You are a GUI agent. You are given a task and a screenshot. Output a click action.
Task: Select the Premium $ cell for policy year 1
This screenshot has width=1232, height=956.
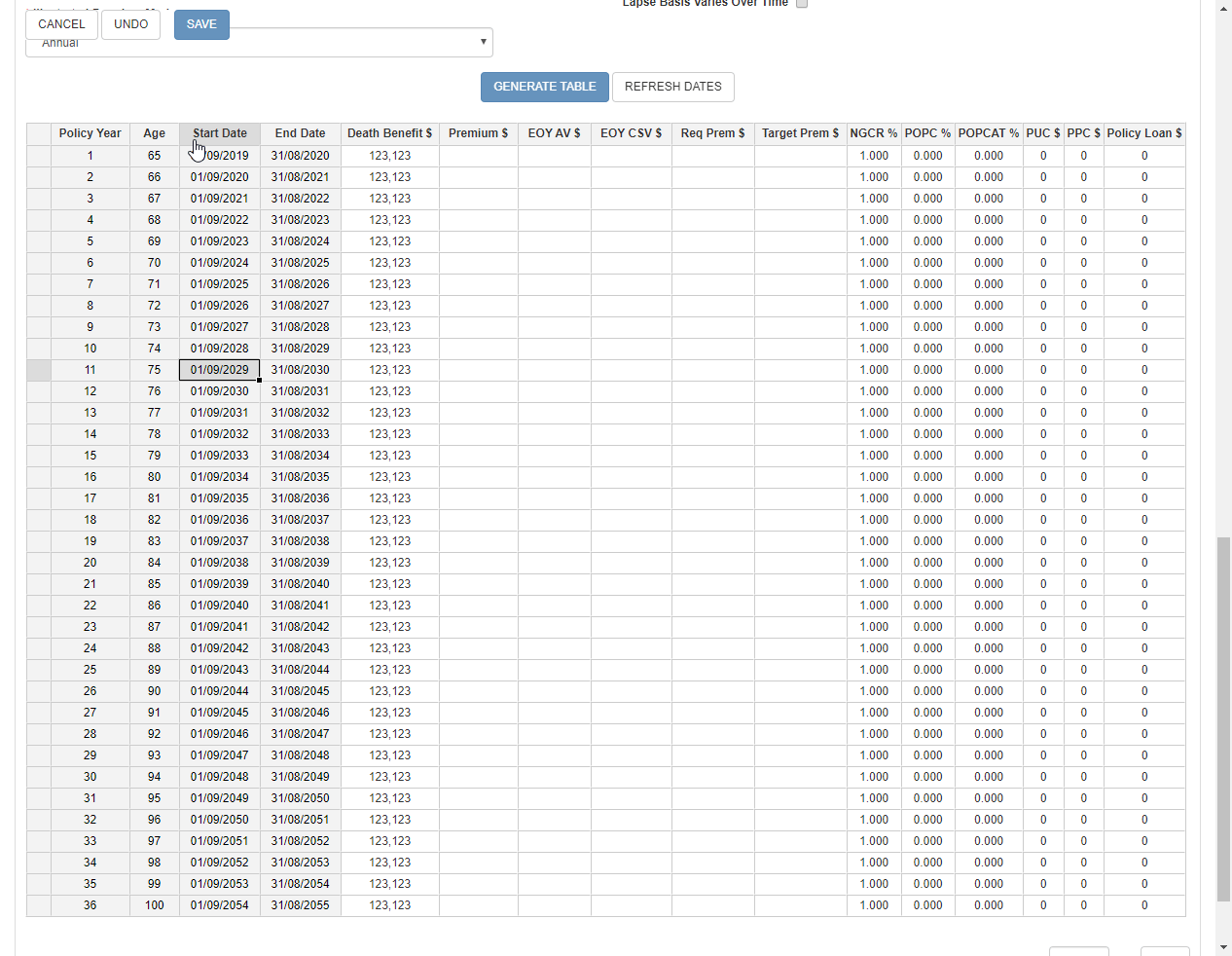478,156
